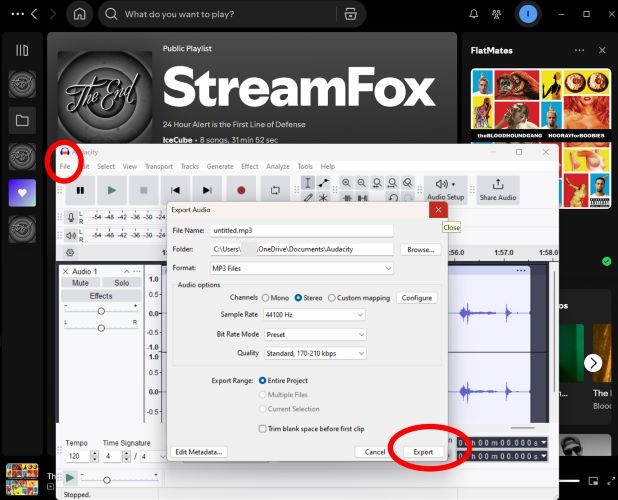Click Fit project to width zoom icon
This screenshot has width=618, height=500.
[x=392, y=183]
